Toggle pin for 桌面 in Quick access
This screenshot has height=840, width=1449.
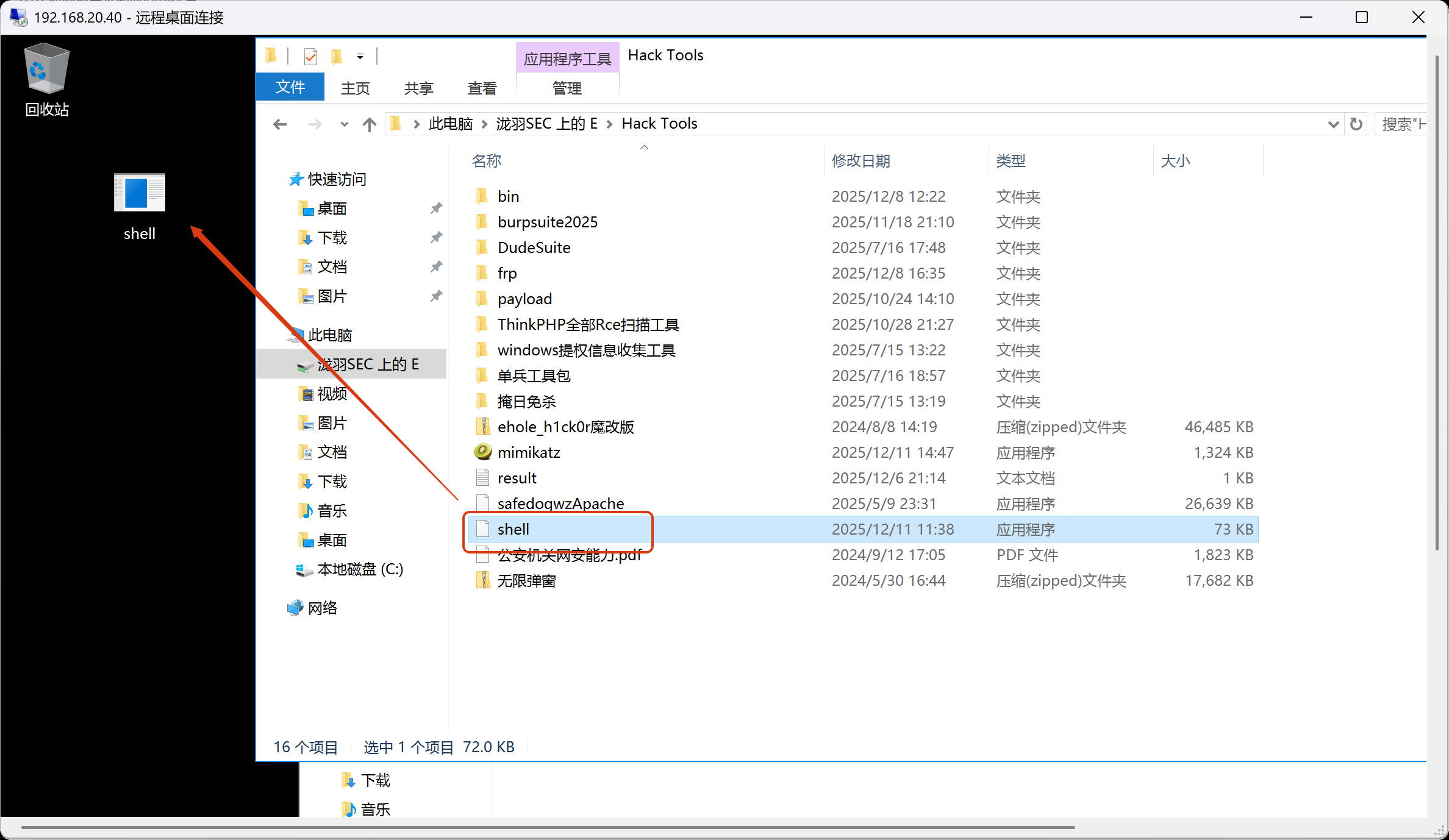coord(436,208)
